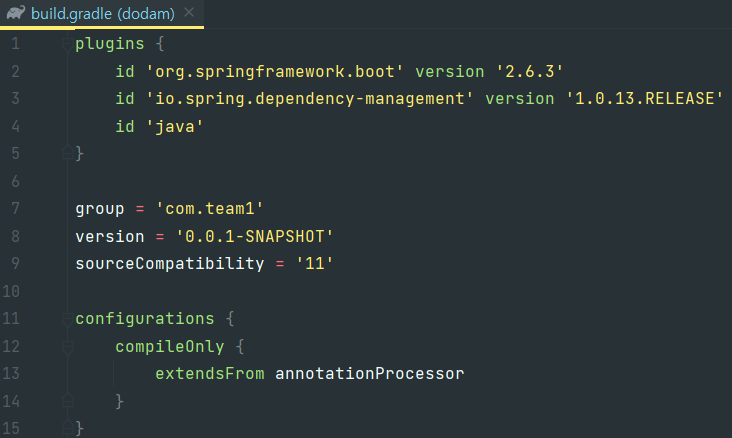This screenshot has height=438, width=732.
Task: Click line number 7 in gutter
Action: click(15, 209)
